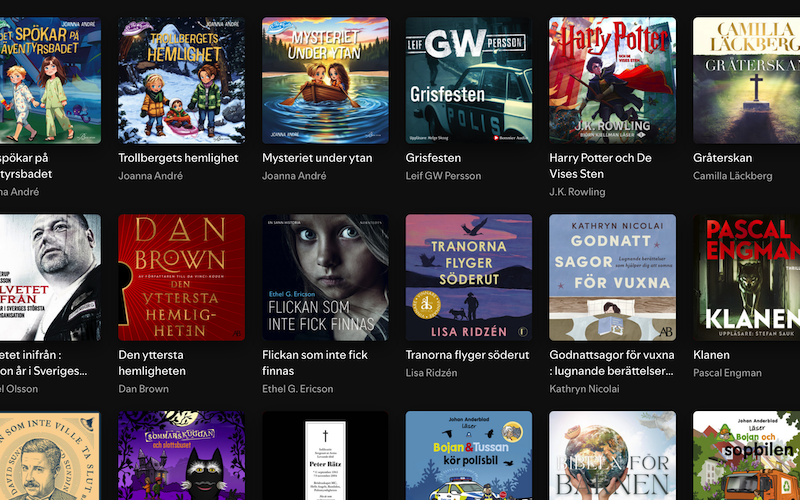Viewport: 800px width, 500px height.
Task: Open author Lisa Ridzén's page
Action: click(431, 373)
